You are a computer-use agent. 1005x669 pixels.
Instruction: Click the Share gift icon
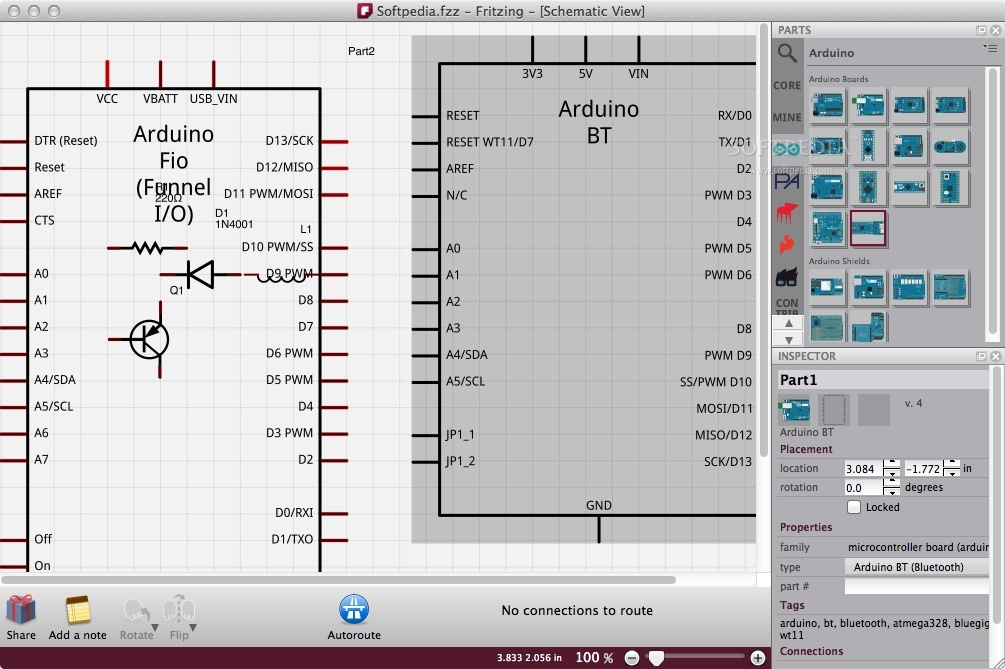(x=21, y=609)
